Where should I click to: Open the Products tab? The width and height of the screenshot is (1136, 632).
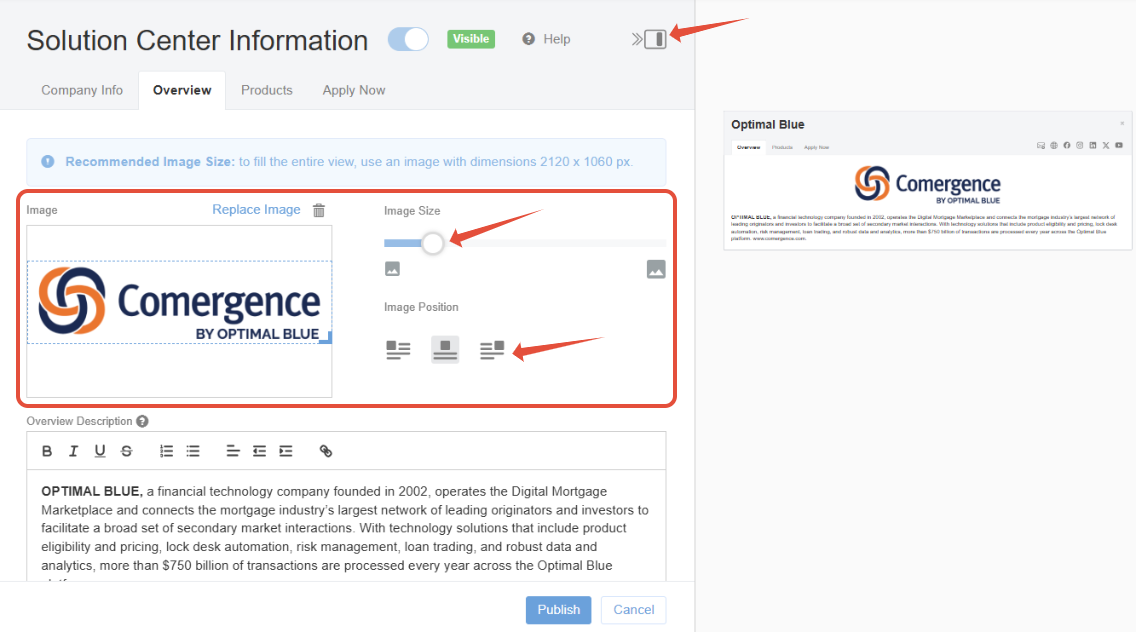[x=267, y=91]
